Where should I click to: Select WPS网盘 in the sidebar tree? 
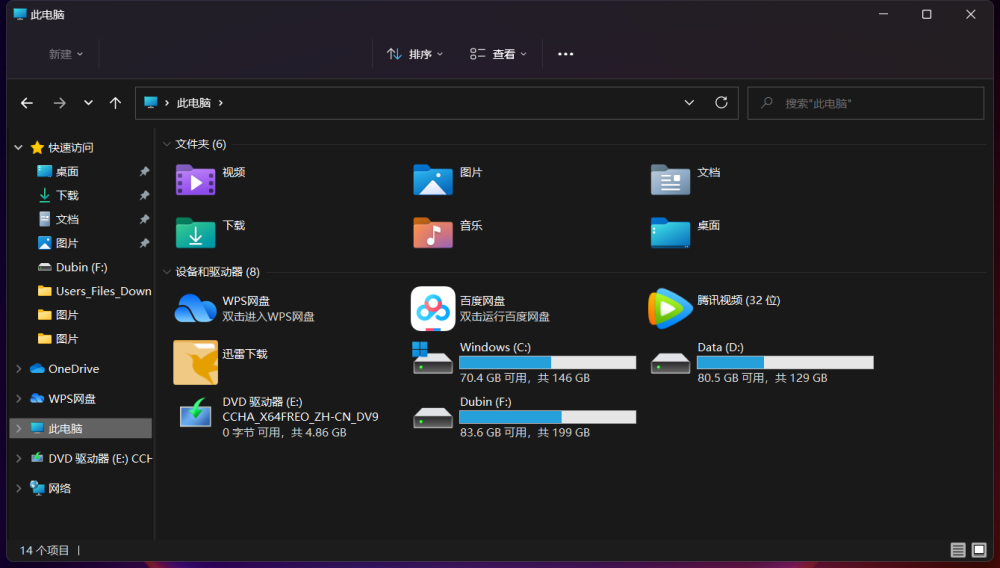coord(71,398)
